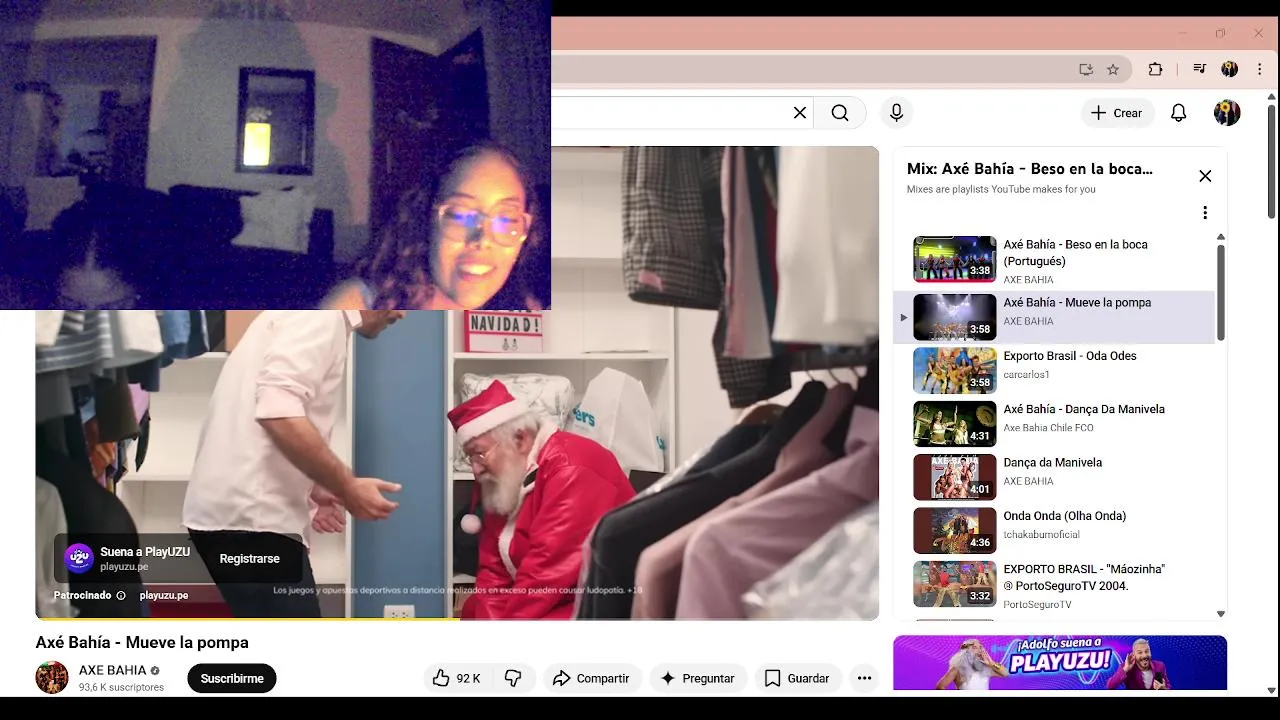The image size is (1280, 720).
Task: Click the yellow video progress bar
Action: [247, 619]
